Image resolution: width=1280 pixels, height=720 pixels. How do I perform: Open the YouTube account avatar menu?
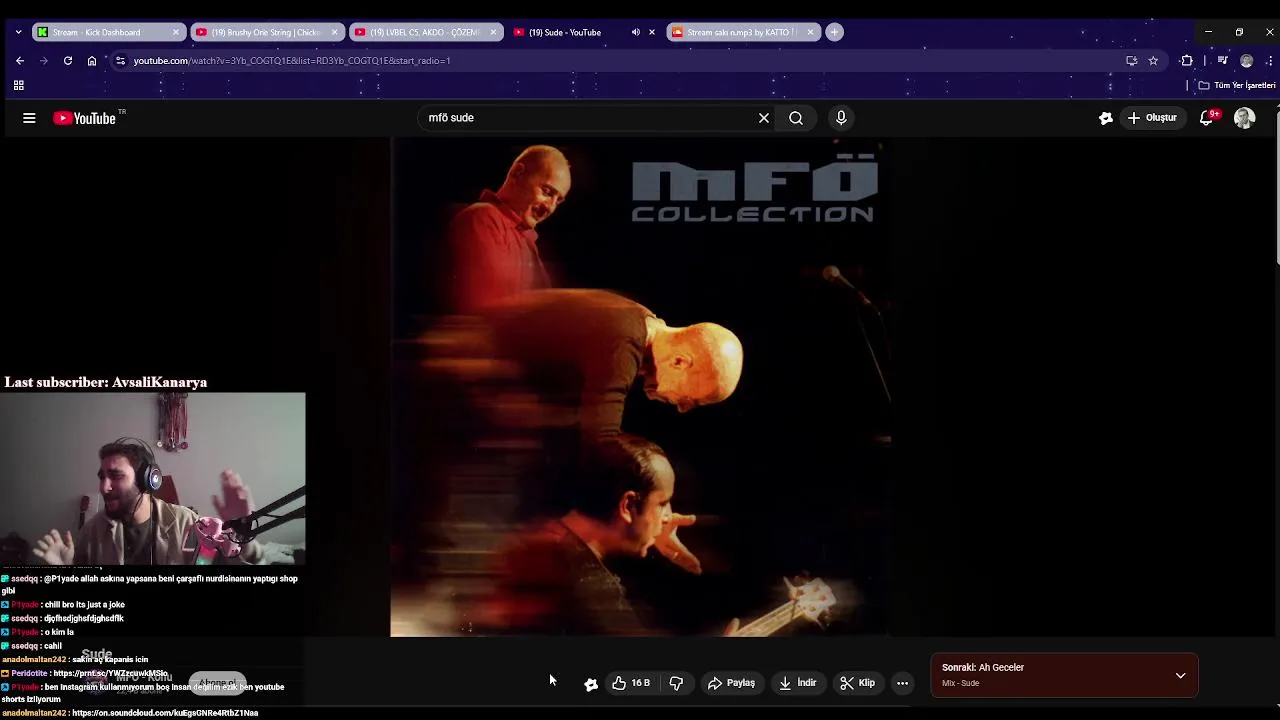pyautogui.click(x=1244, y=118)
